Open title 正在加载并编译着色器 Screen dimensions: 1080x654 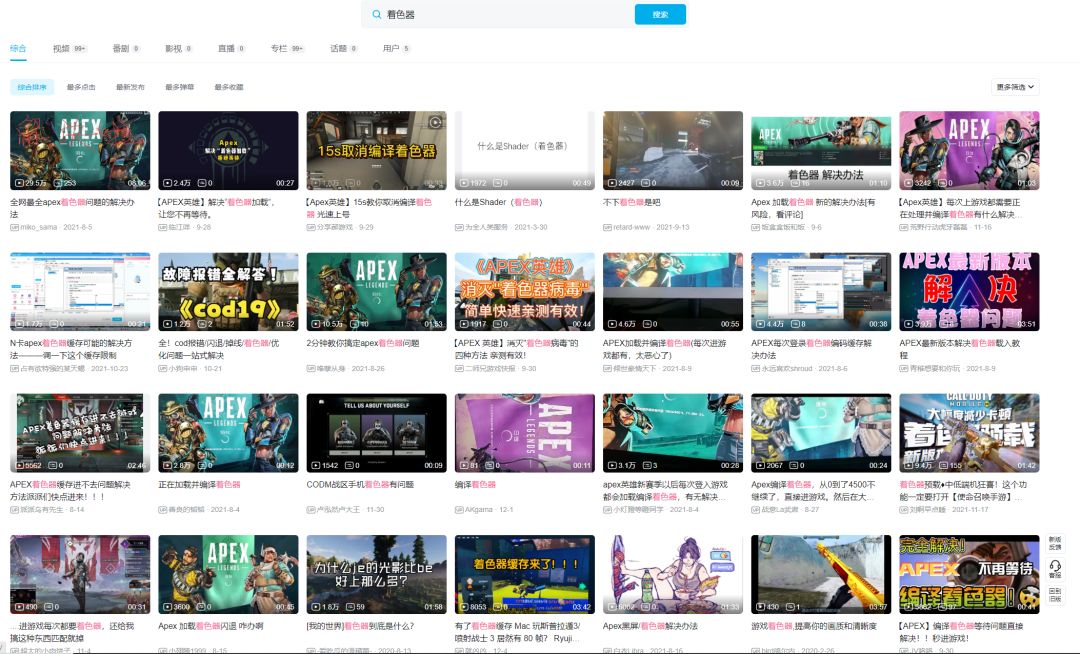(x=199, y=485)
